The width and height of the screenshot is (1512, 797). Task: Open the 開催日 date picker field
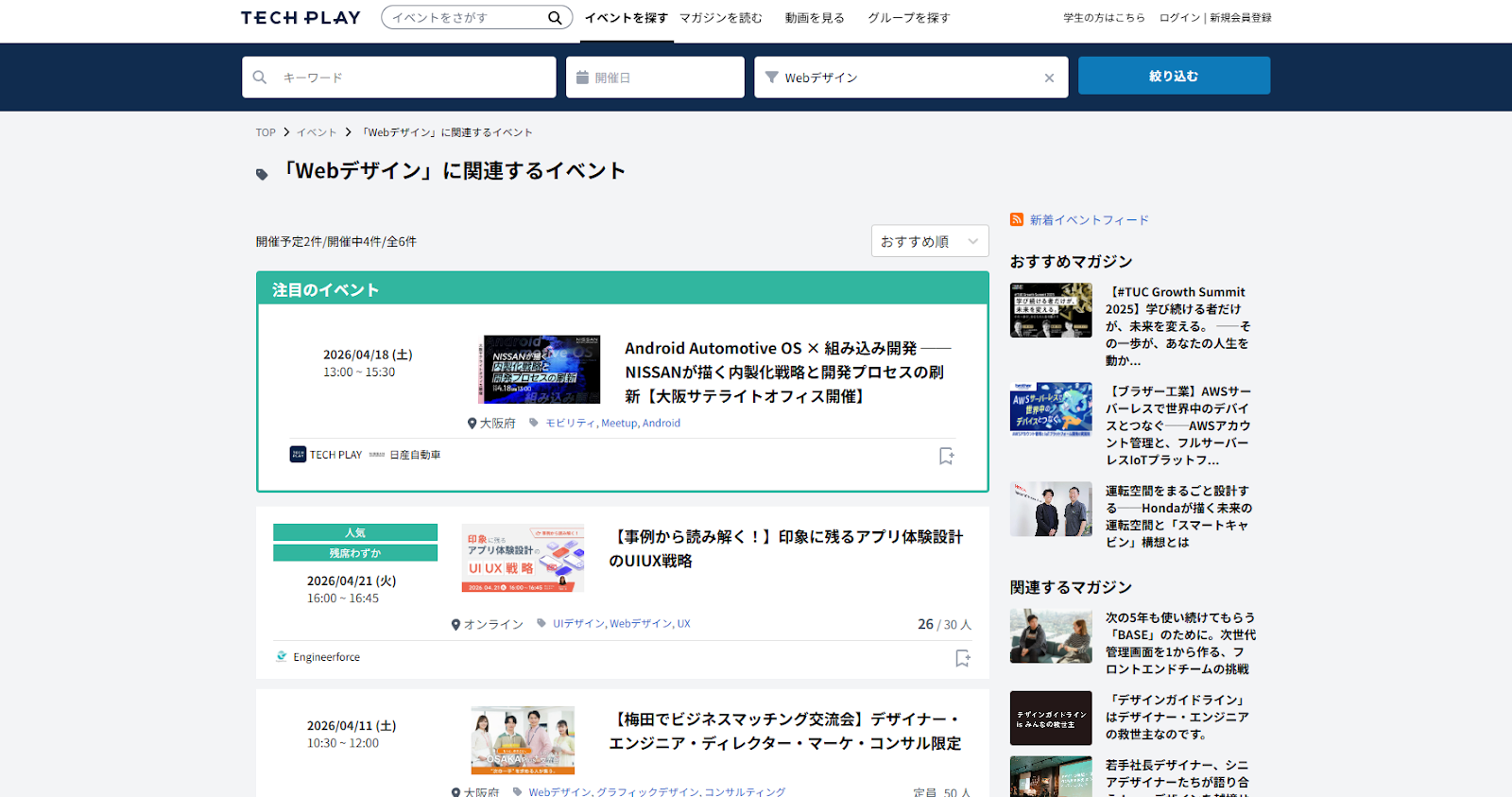(655, 78)
